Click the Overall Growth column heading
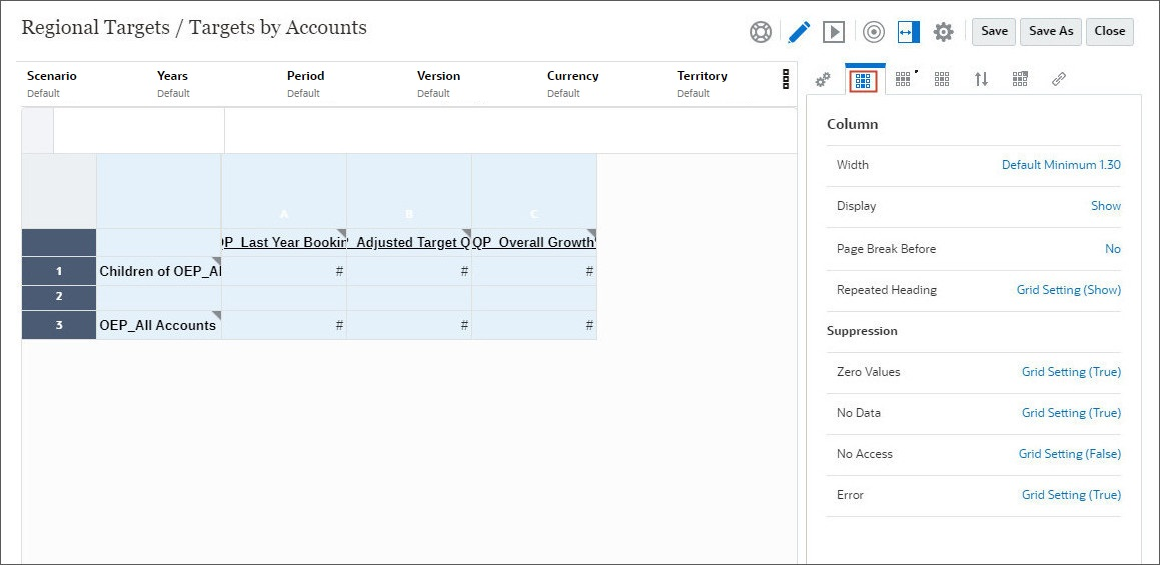 click(533, 243)
